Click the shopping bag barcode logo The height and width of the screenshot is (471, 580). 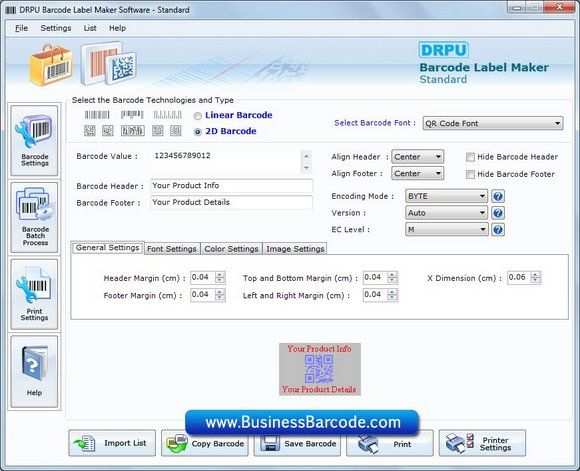pos(51,65)
